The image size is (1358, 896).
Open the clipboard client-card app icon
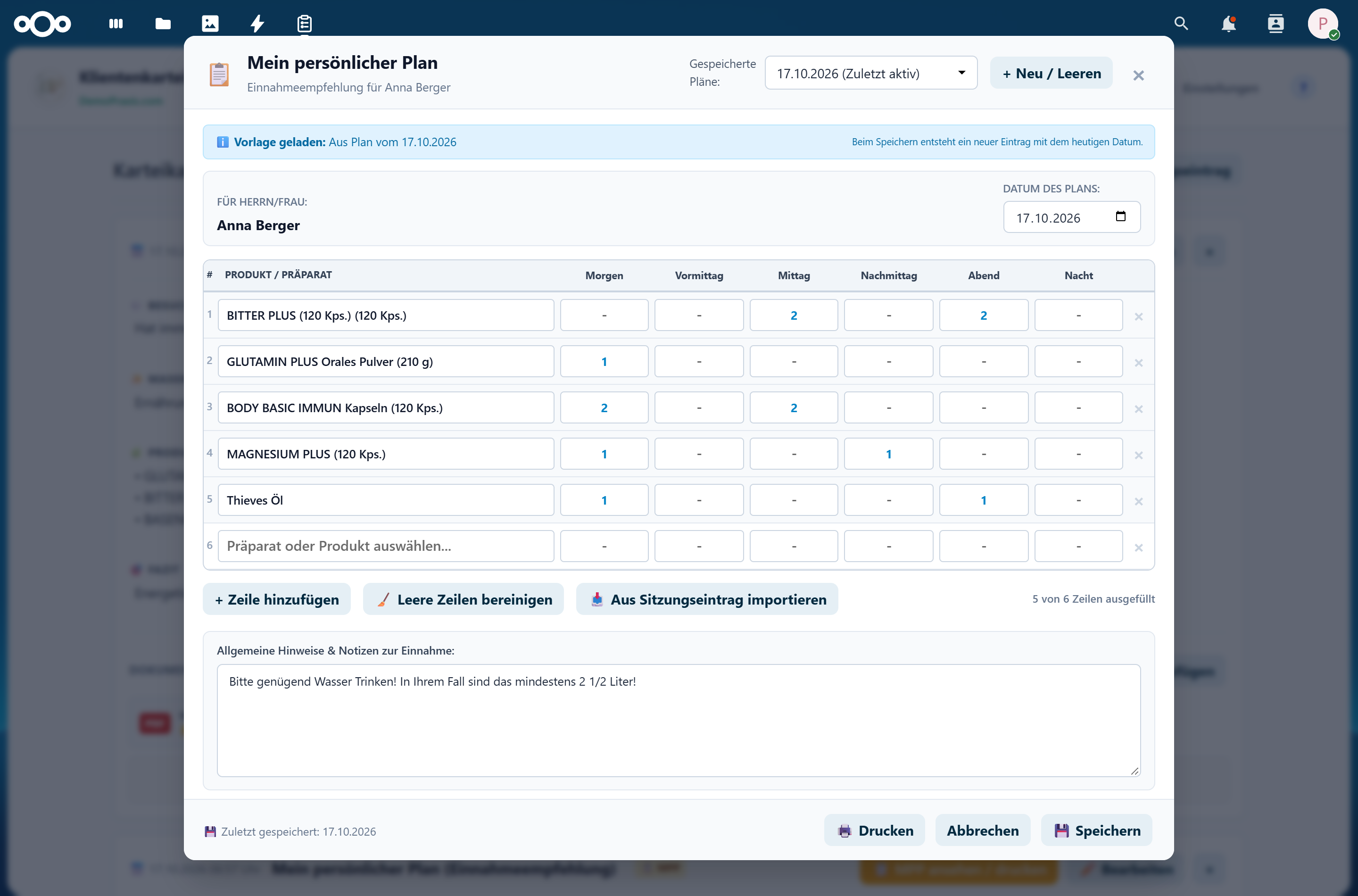[305, 24]
